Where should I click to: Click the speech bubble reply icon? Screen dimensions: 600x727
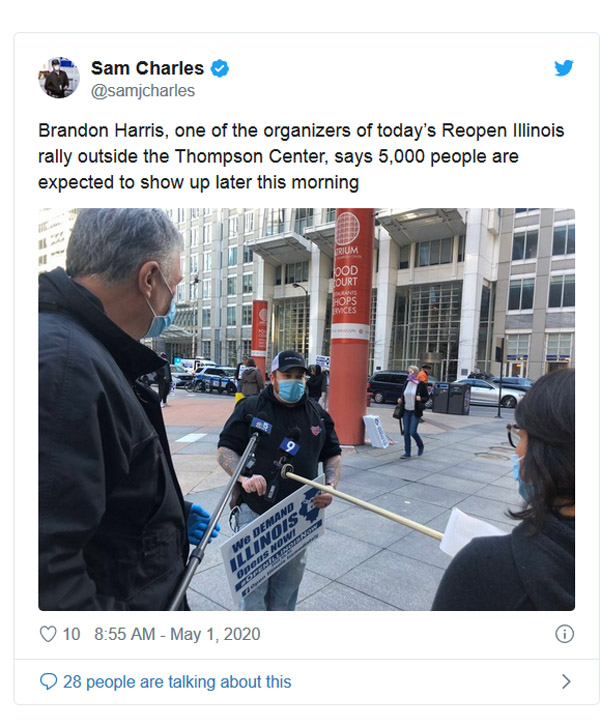[48, 682]
